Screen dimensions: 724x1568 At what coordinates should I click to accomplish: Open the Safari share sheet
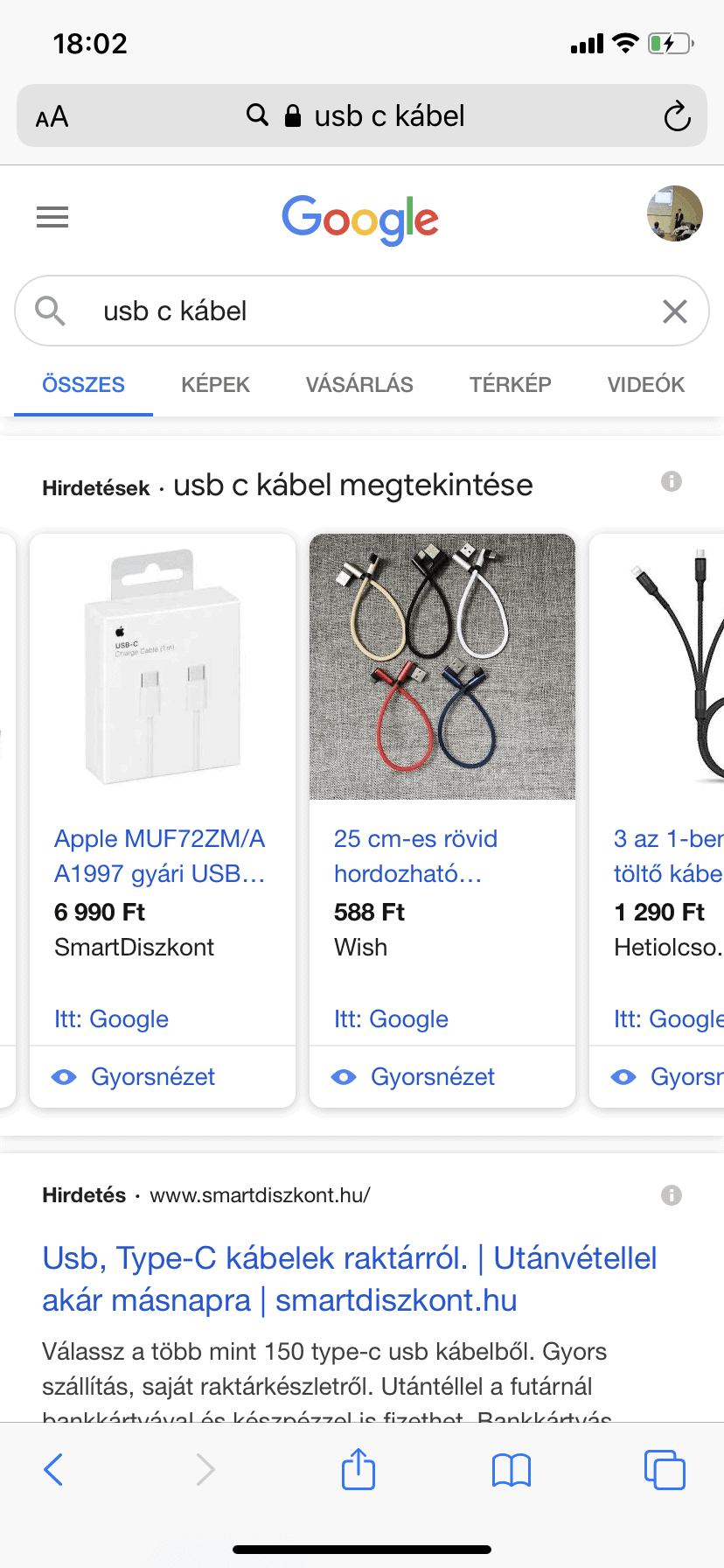(x=359, y=1469)
